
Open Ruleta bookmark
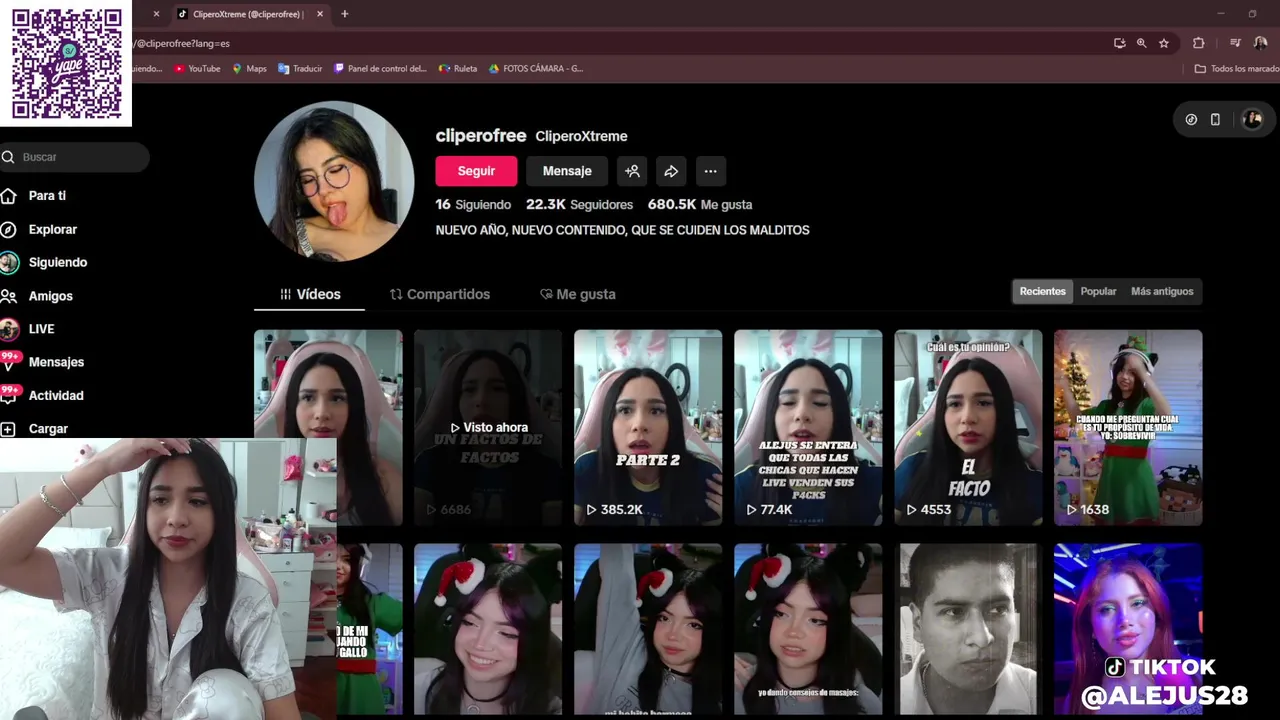pos(458,69)
